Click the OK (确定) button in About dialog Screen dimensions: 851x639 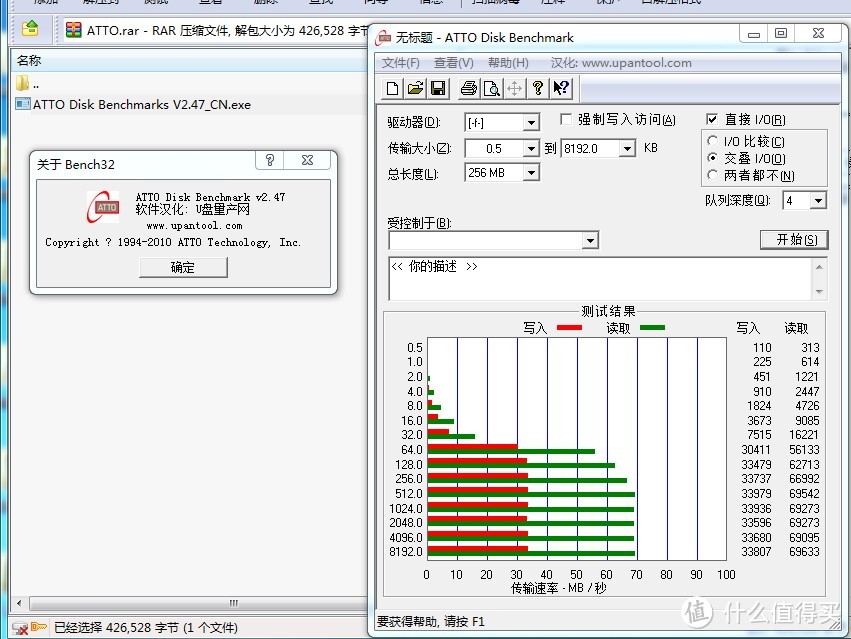(x=183, y=267)
